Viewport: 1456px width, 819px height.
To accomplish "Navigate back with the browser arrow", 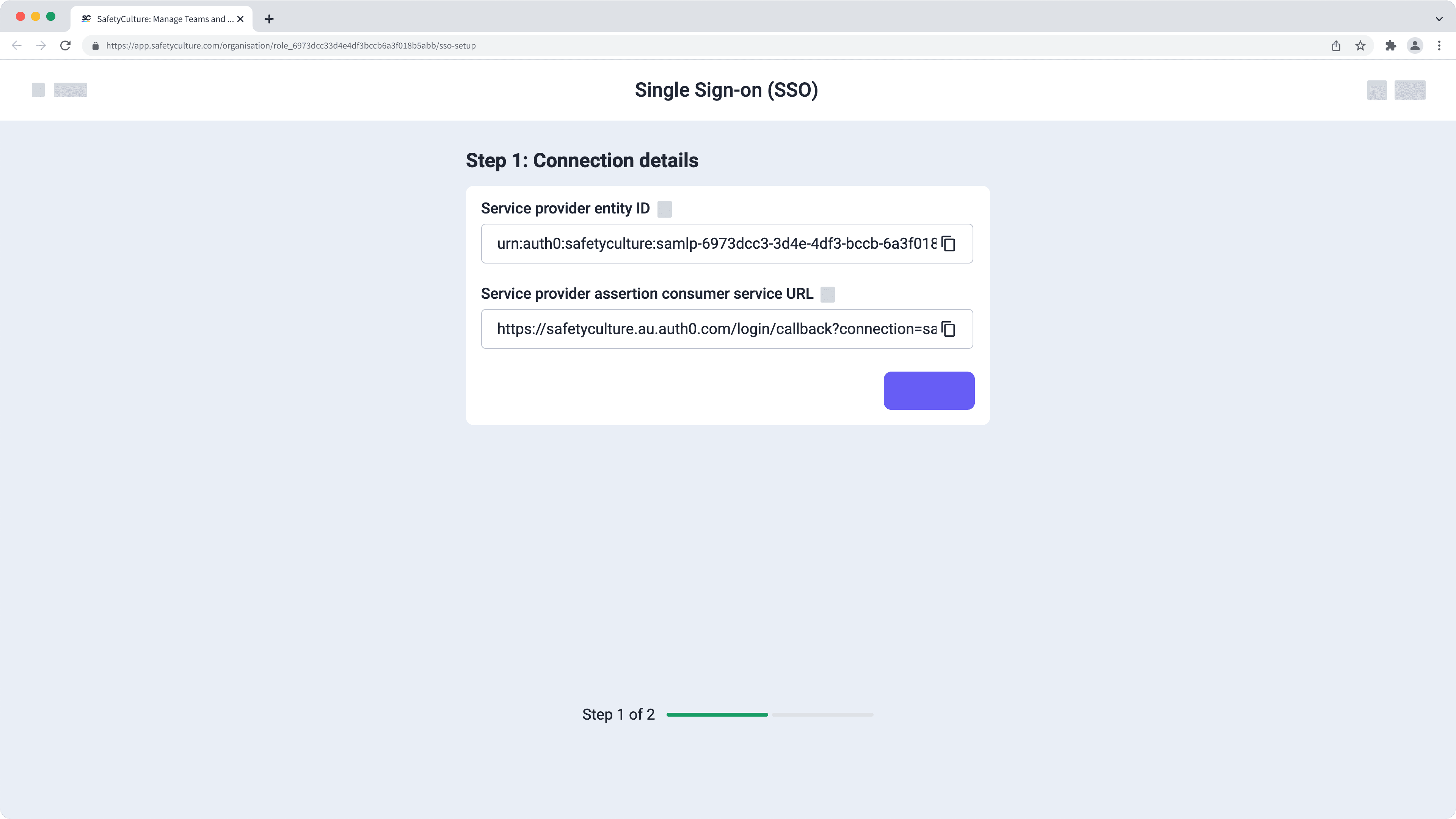I will (x=16, y=45).
